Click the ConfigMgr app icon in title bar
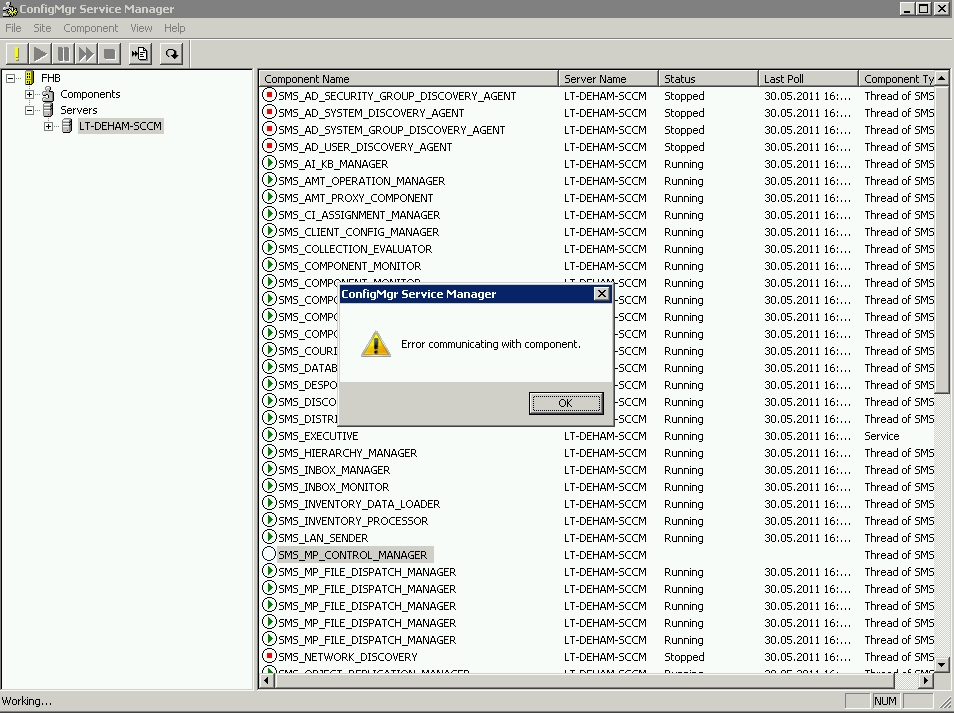Viewport: 954px width, 713px height. [9, 9]
